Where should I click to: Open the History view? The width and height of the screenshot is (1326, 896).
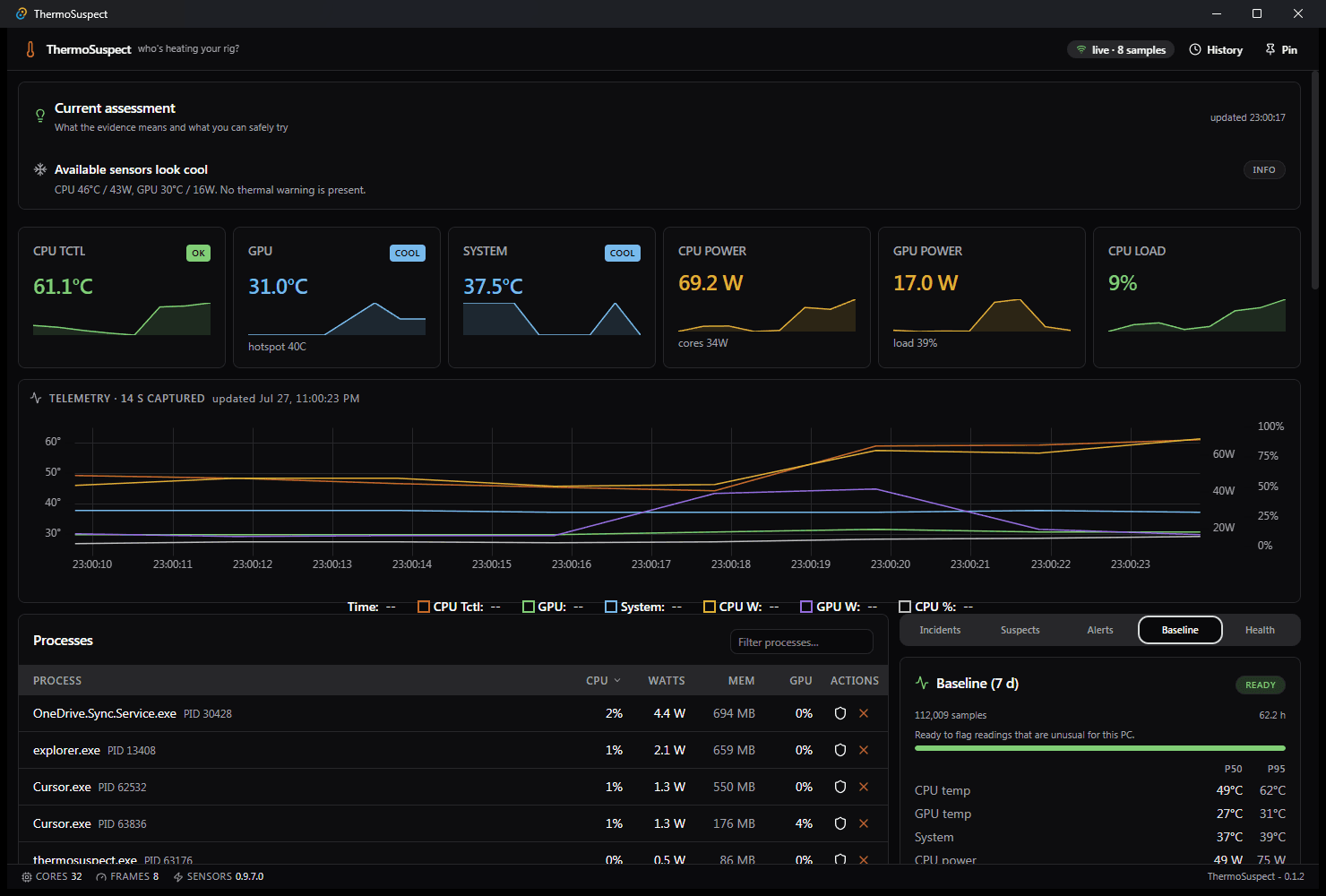pos(1216,50)
